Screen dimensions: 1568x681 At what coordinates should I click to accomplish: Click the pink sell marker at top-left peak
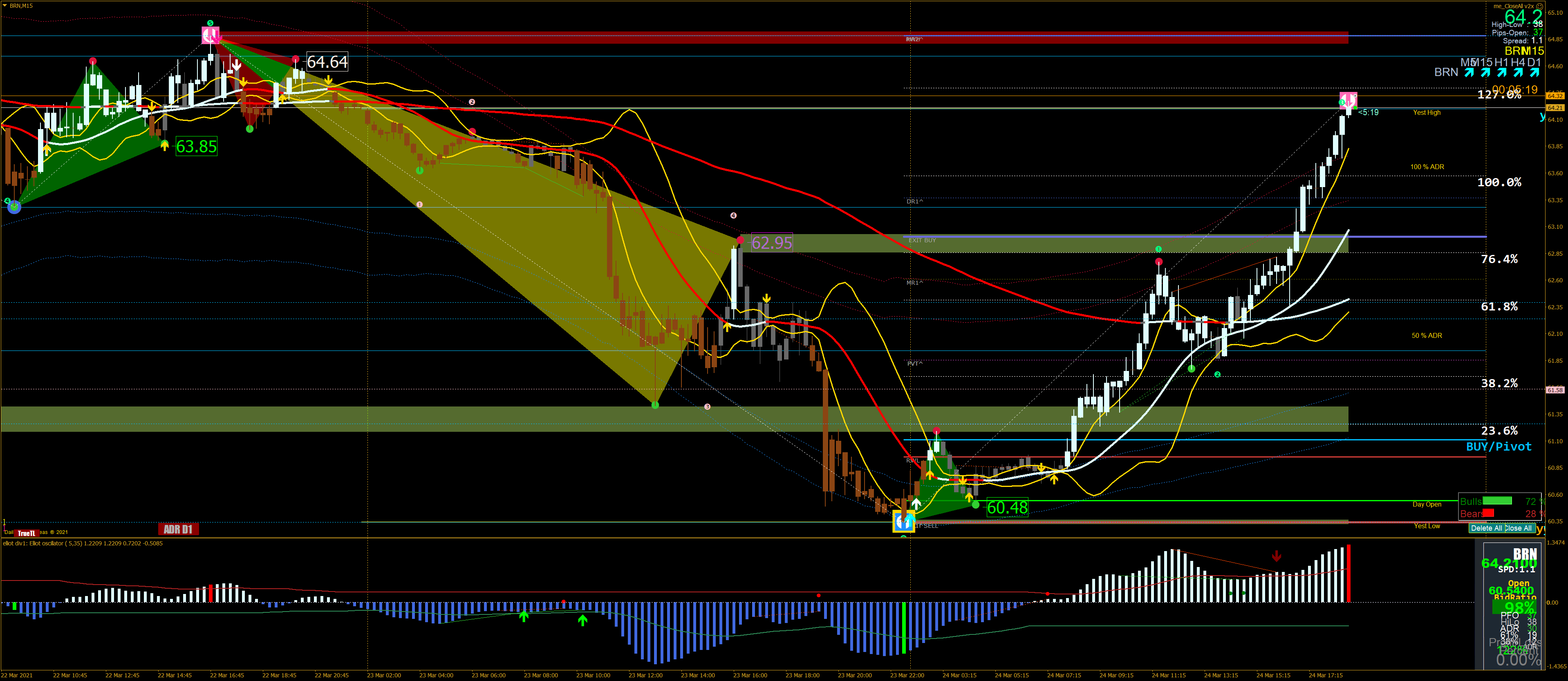click(211, 35)
